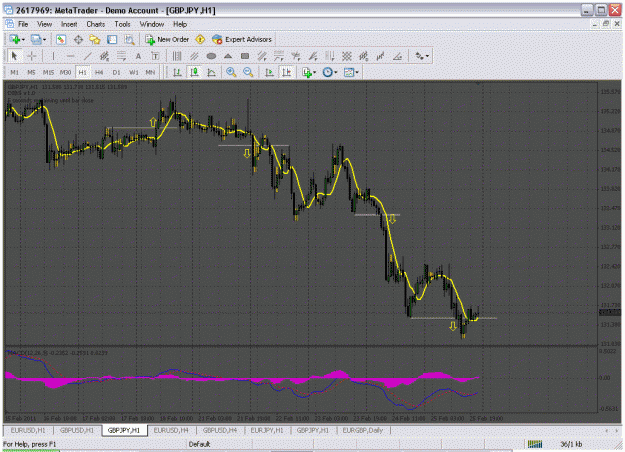Open the Profiles toolbar icon

point(36,39)
